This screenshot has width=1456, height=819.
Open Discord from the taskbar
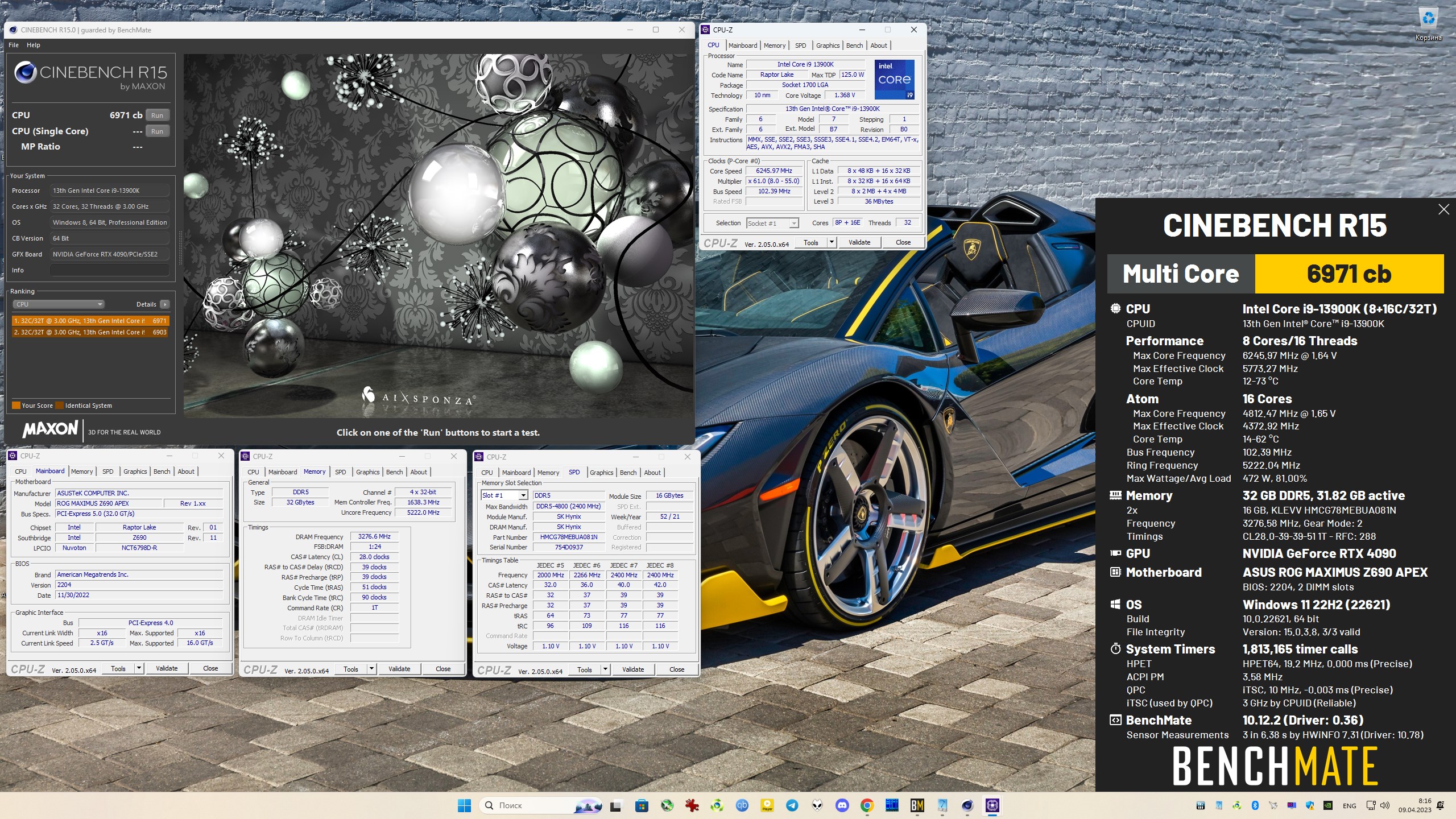[x=842, y=805]
